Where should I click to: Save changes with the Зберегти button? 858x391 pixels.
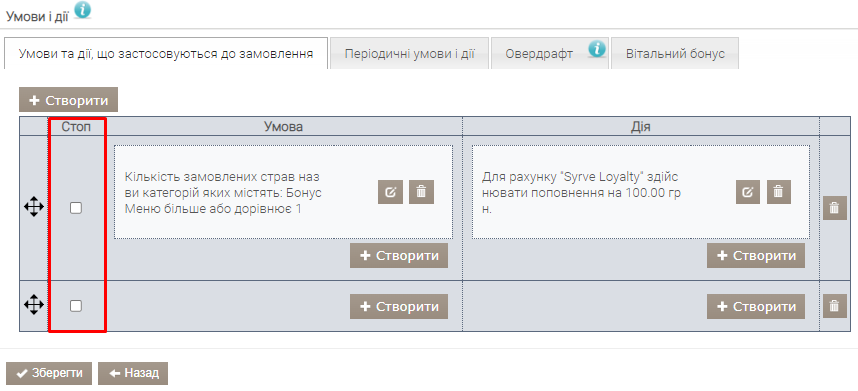click(49, 374)
